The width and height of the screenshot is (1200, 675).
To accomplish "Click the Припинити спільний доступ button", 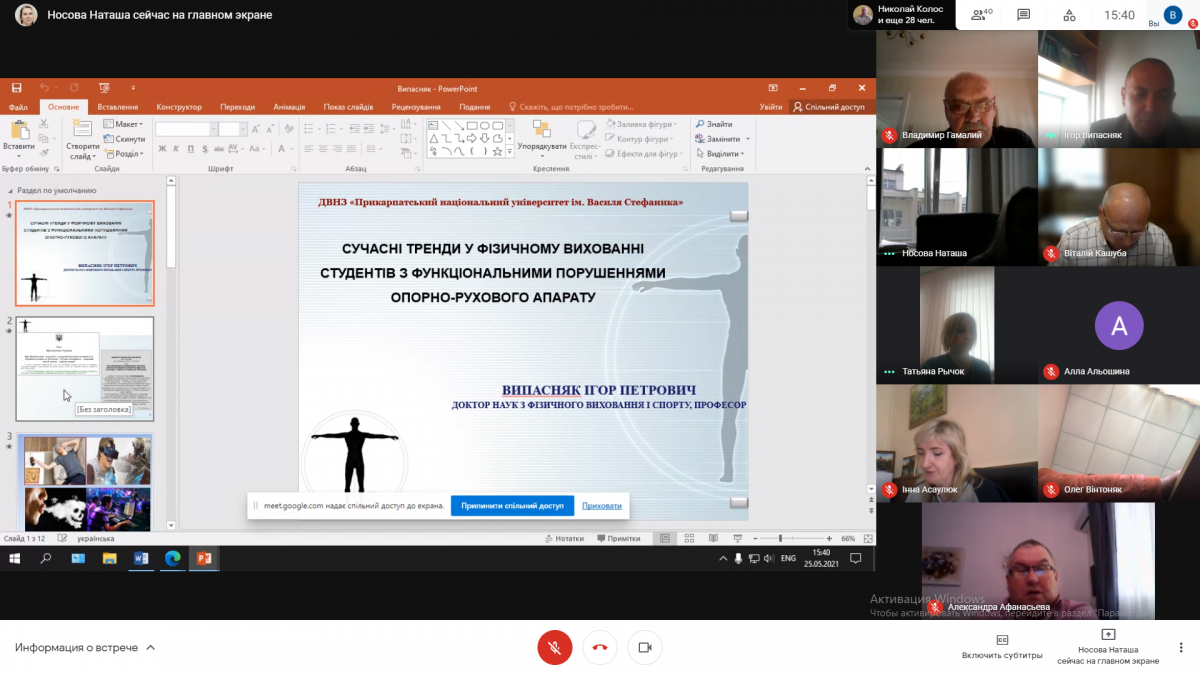I will pyautogui.click(x=512, y=506).
